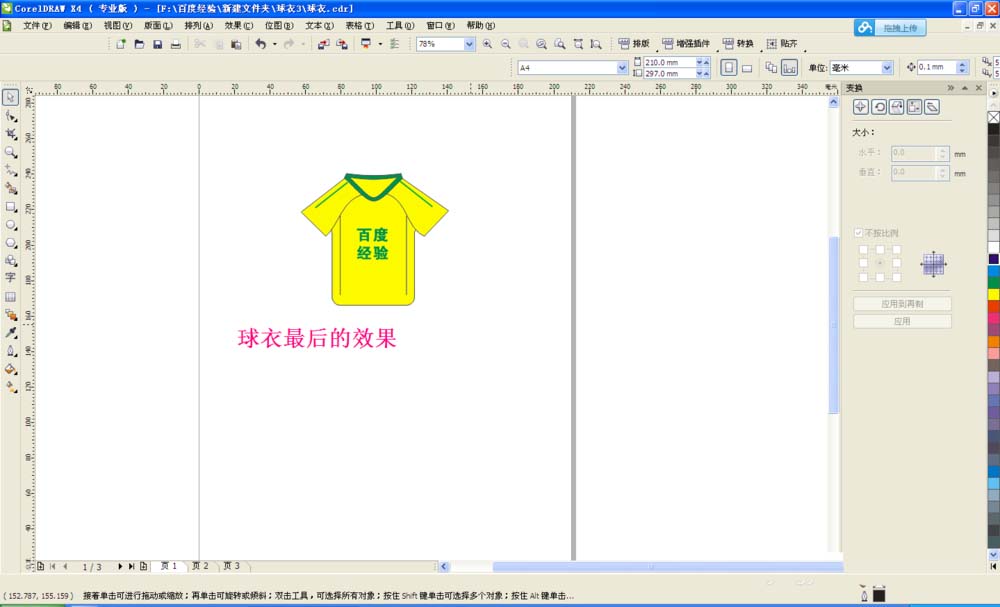Switch to the 页 2 page tab

[200, 565]
